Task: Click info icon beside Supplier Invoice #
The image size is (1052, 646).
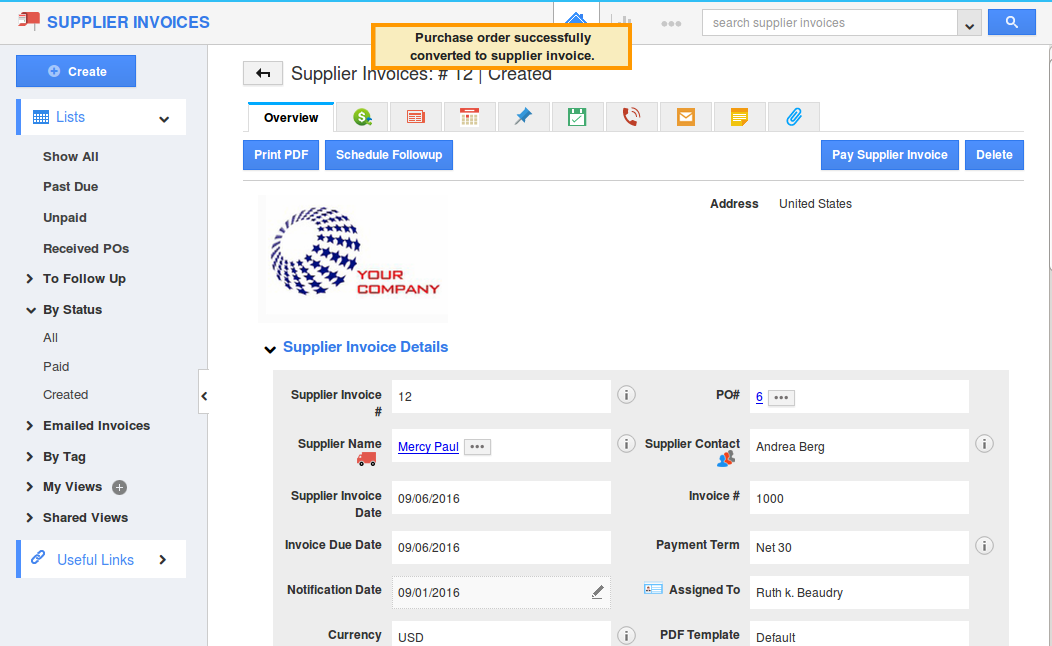Action: tap(627, 395)
